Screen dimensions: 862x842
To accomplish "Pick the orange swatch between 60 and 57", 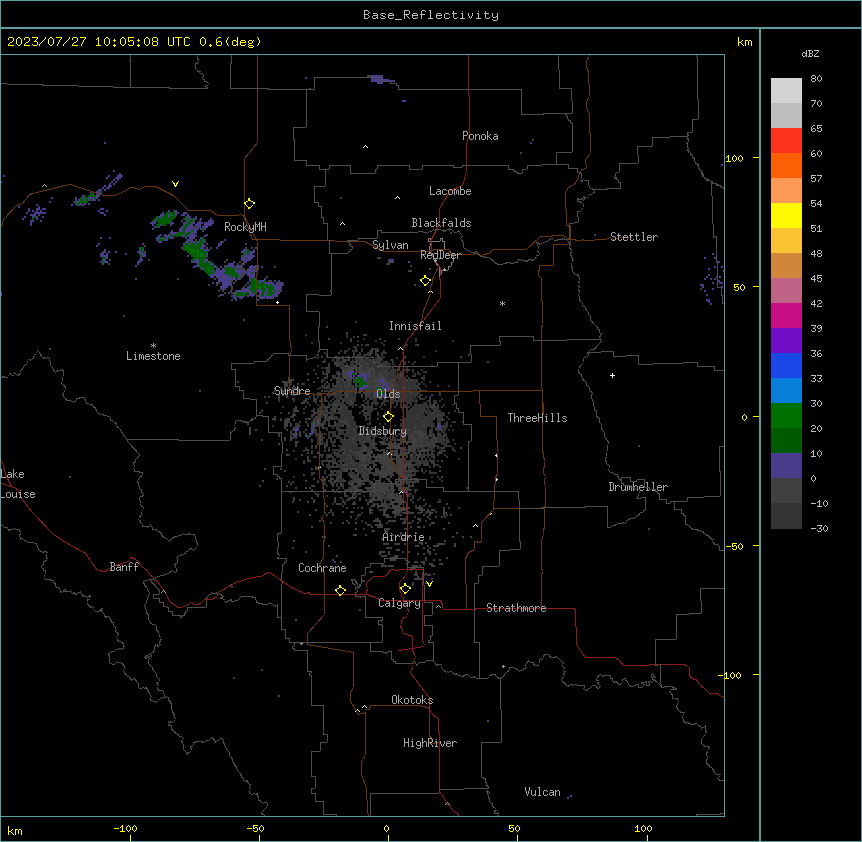I will click(x=786, y=165).
